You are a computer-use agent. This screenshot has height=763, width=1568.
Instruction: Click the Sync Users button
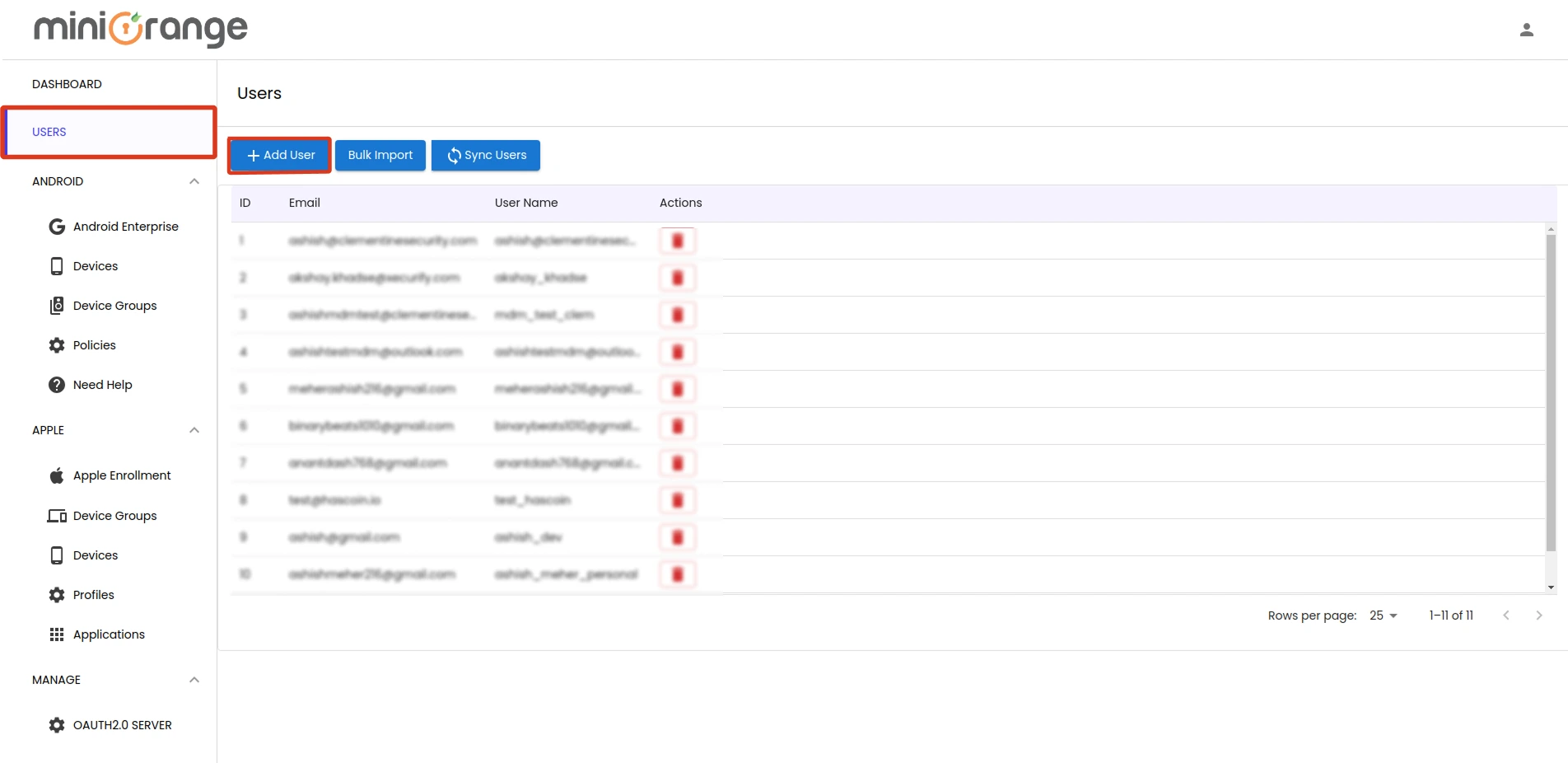pos(485,155)
